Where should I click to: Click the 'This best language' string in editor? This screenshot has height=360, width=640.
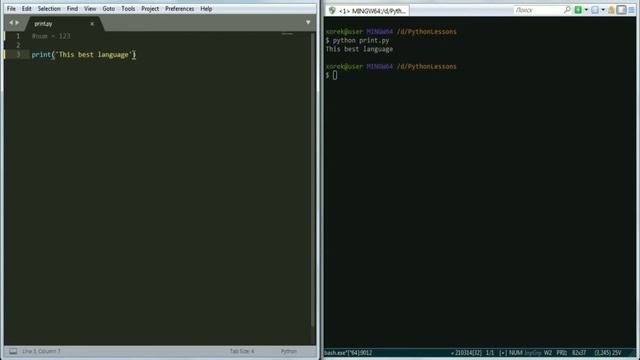click(94, 55)
